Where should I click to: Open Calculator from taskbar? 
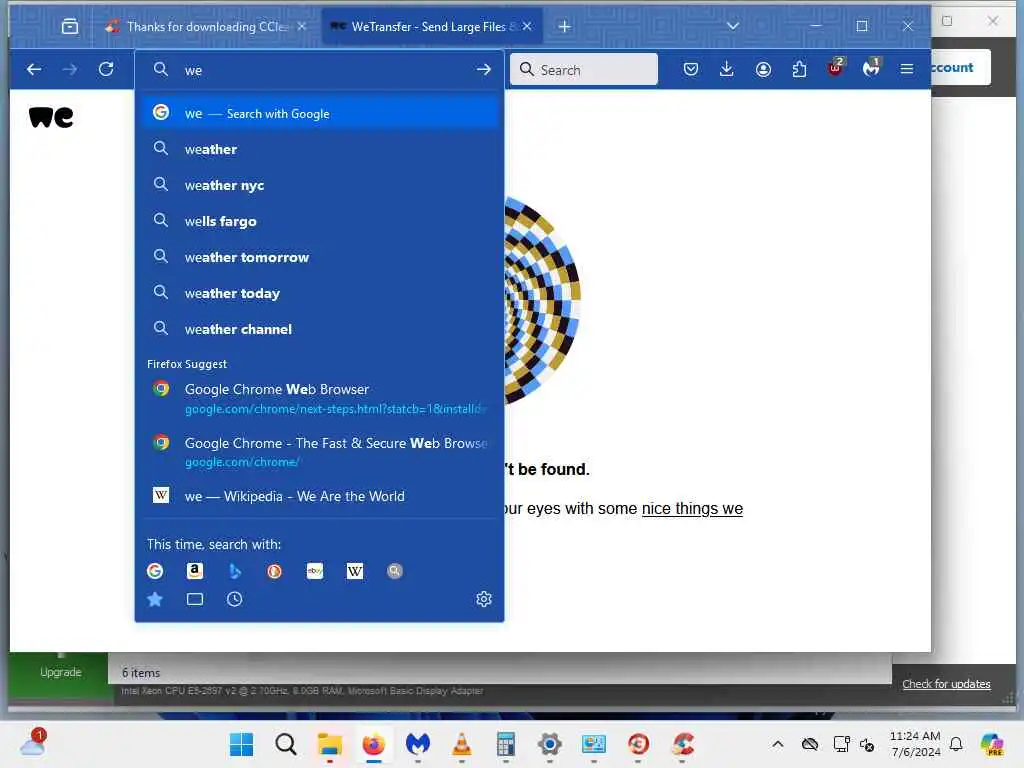click(x=506, y=744)
